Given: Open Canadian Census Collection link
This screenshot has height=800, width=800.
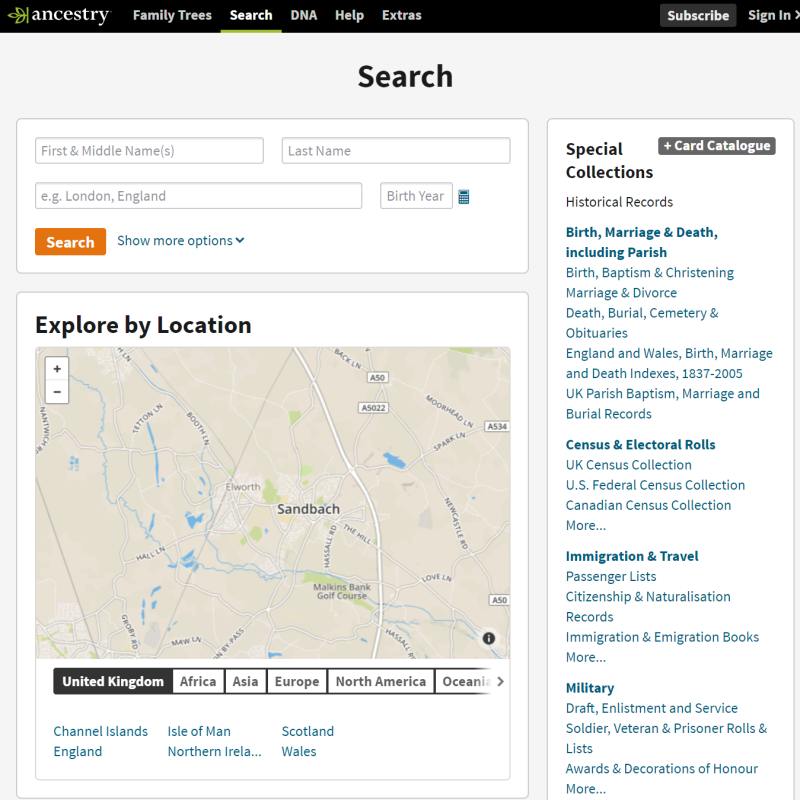Looking at the screenshot, I should tap(648, 505).
